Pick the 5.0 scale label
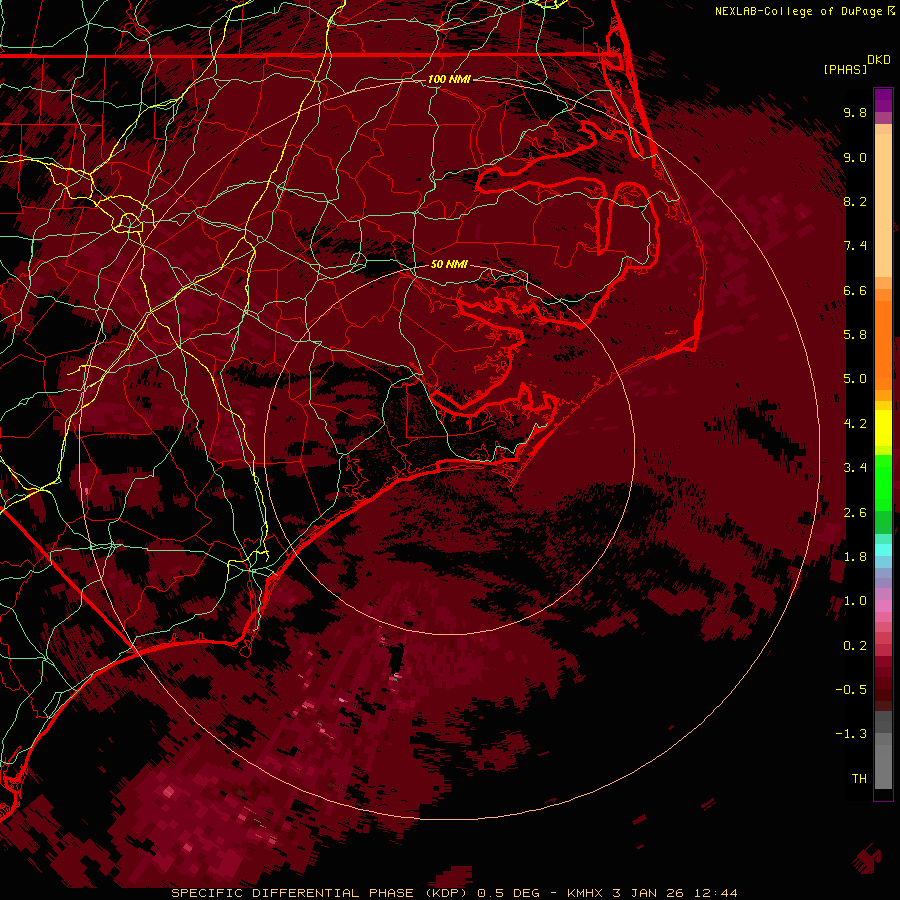Viewport: 900px width, 900px height. pyautogui.click(x=855, y=379)
